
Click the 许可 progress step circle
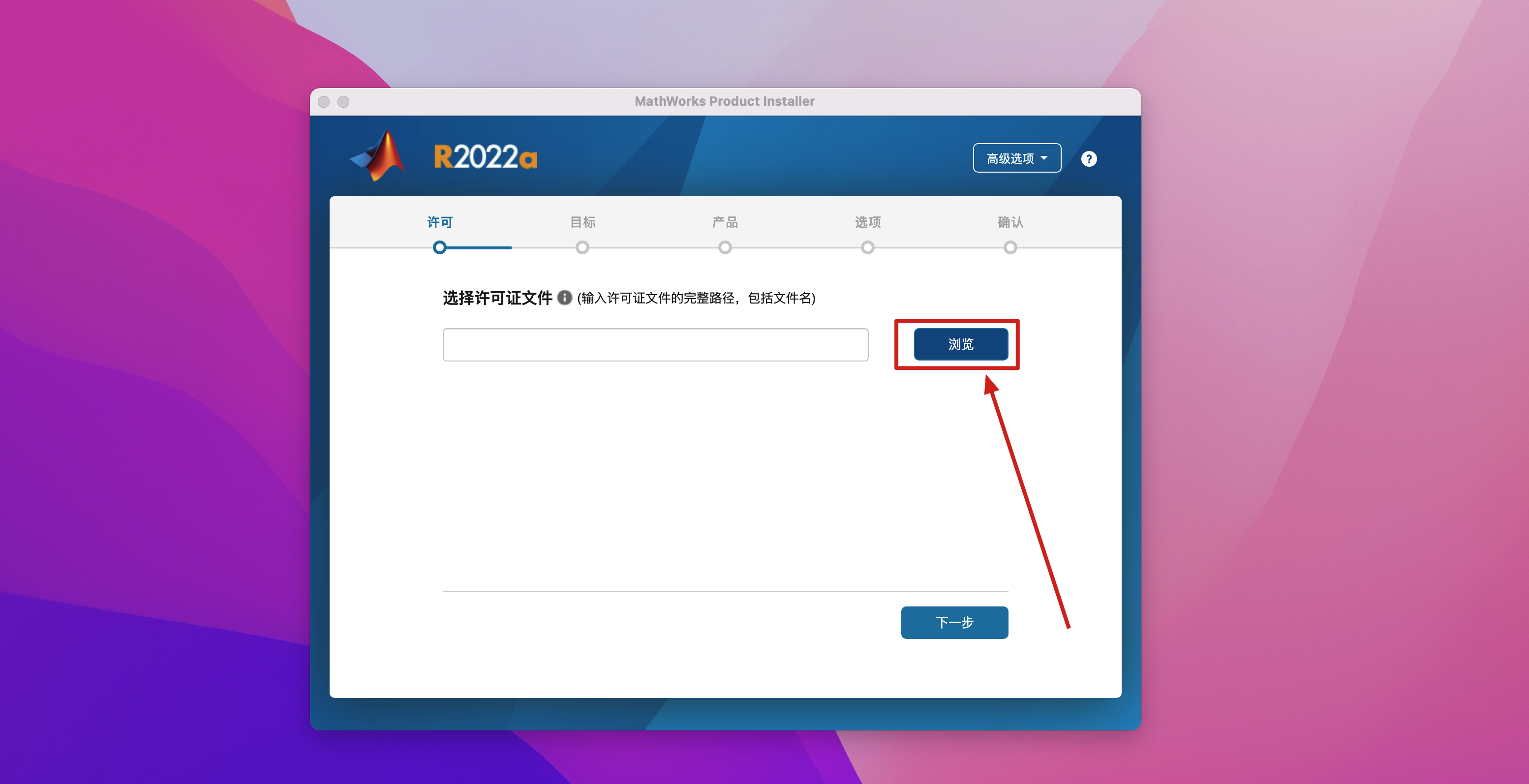[439, 247]
